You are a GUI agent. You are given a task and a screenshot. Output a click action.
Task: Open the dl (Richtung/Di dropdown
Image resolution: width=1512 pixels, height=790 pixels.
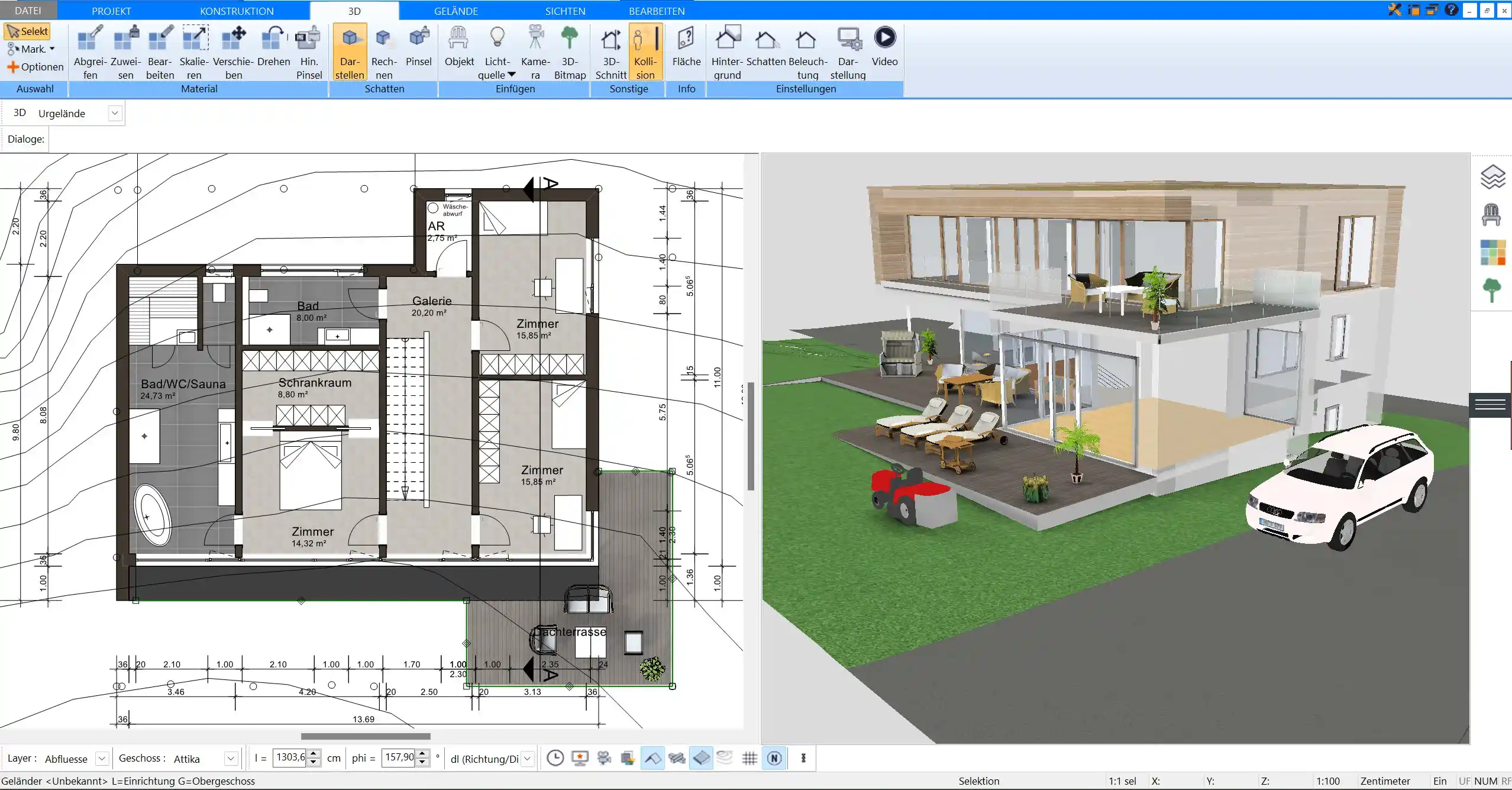click(x=528, y=758)
